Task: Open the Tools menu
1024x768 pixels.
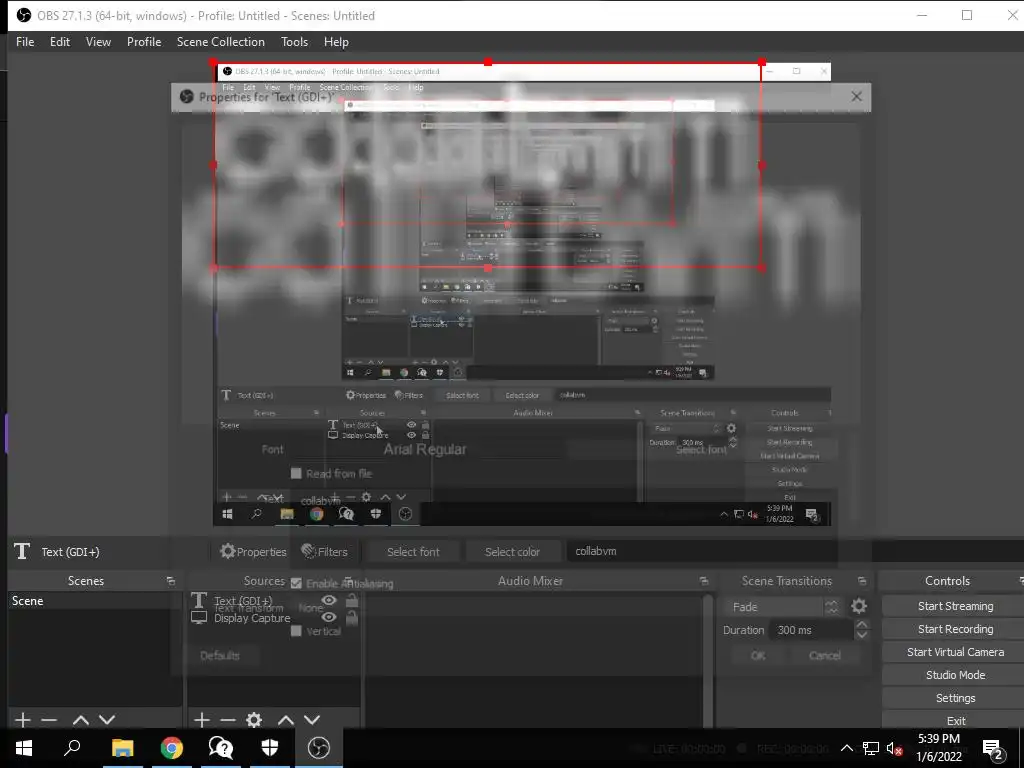Action: pyautogui.click(x=295, y=42)
